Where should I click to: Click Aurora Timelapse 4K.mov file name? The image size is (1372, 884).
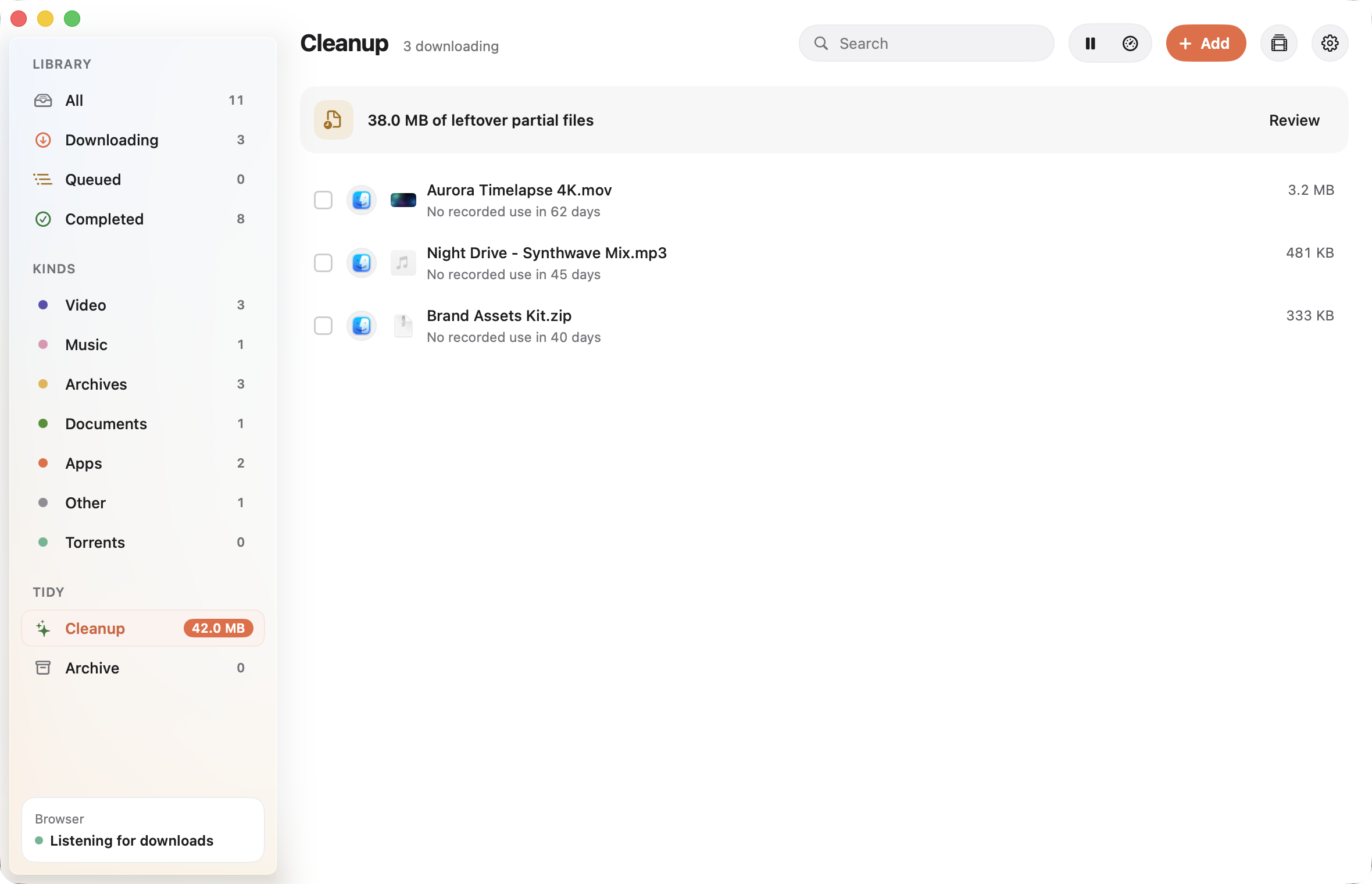coord(519,190)
